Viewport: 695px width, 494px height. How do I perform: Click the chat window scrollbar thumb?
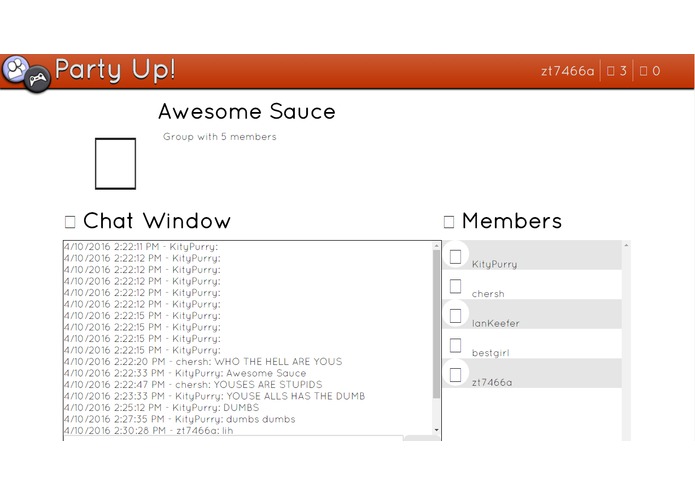(x=437, y=324)
